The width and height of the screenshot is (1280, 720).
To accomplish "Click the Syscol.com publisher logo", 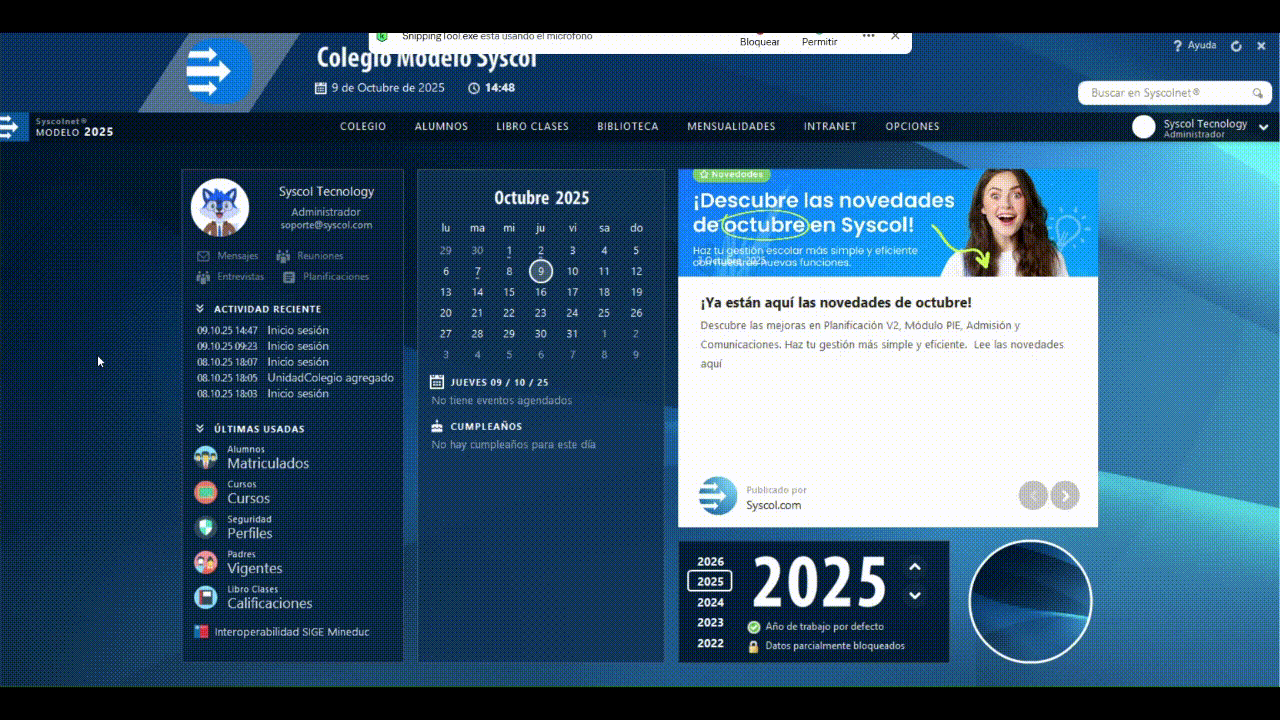I will click(x=718, y=496).
